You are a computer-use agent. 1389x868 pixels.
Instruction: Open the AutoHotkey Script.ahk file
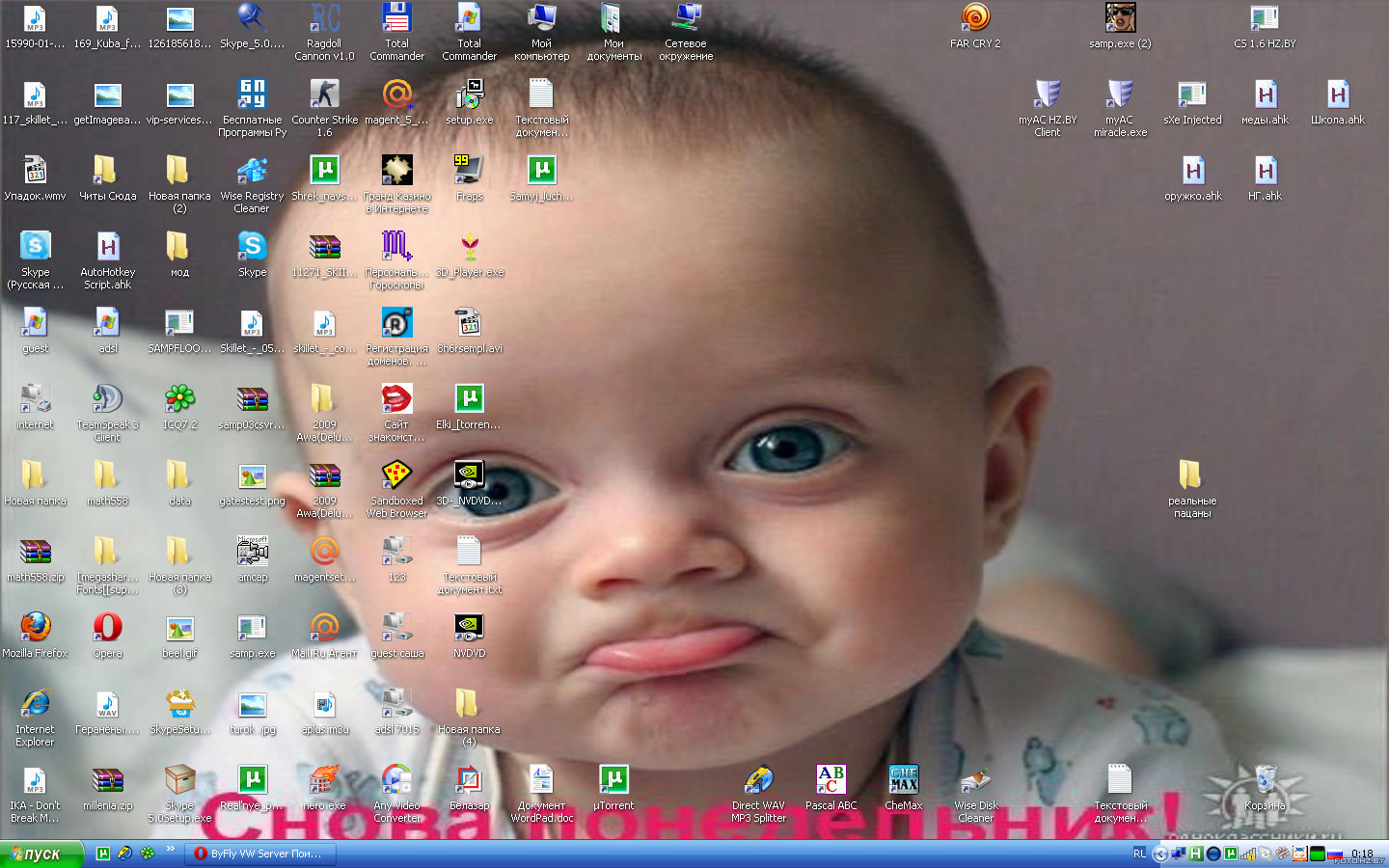[x=108, y=260]
